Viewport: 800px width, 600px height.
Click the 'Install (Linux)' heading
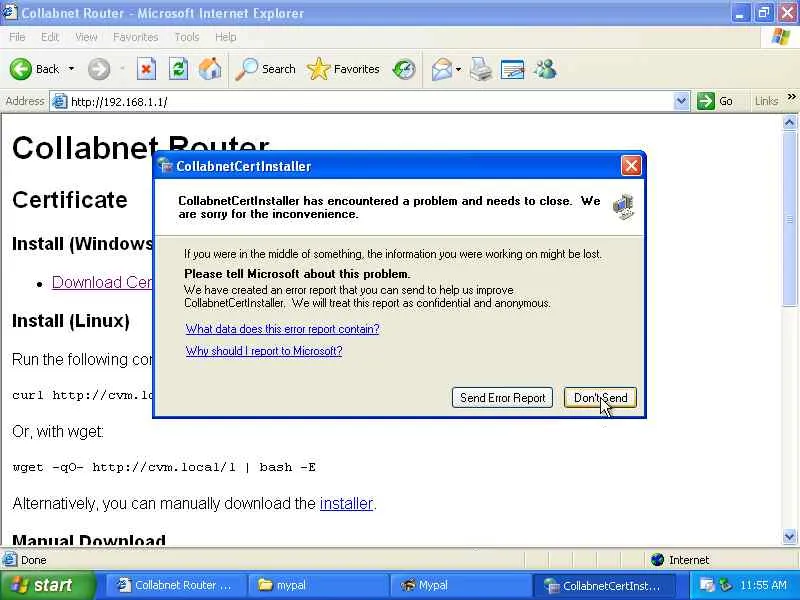pyautogui.click(x=71, y=321)
